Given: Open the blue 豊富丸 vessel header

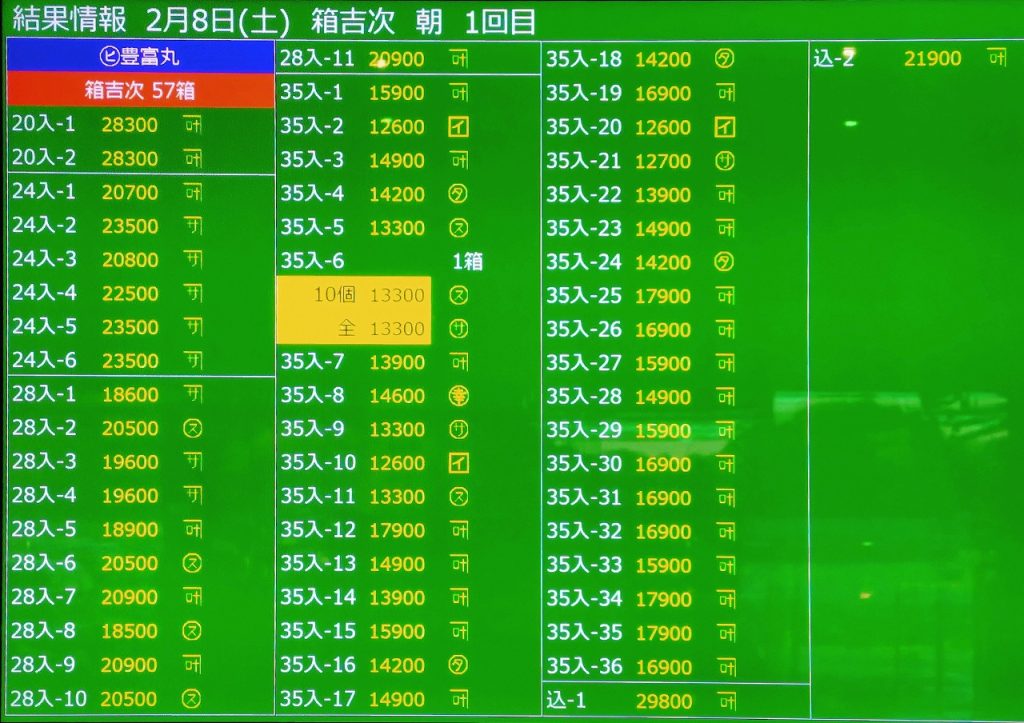Looking at the screenshot, I should tap(141, 57).
